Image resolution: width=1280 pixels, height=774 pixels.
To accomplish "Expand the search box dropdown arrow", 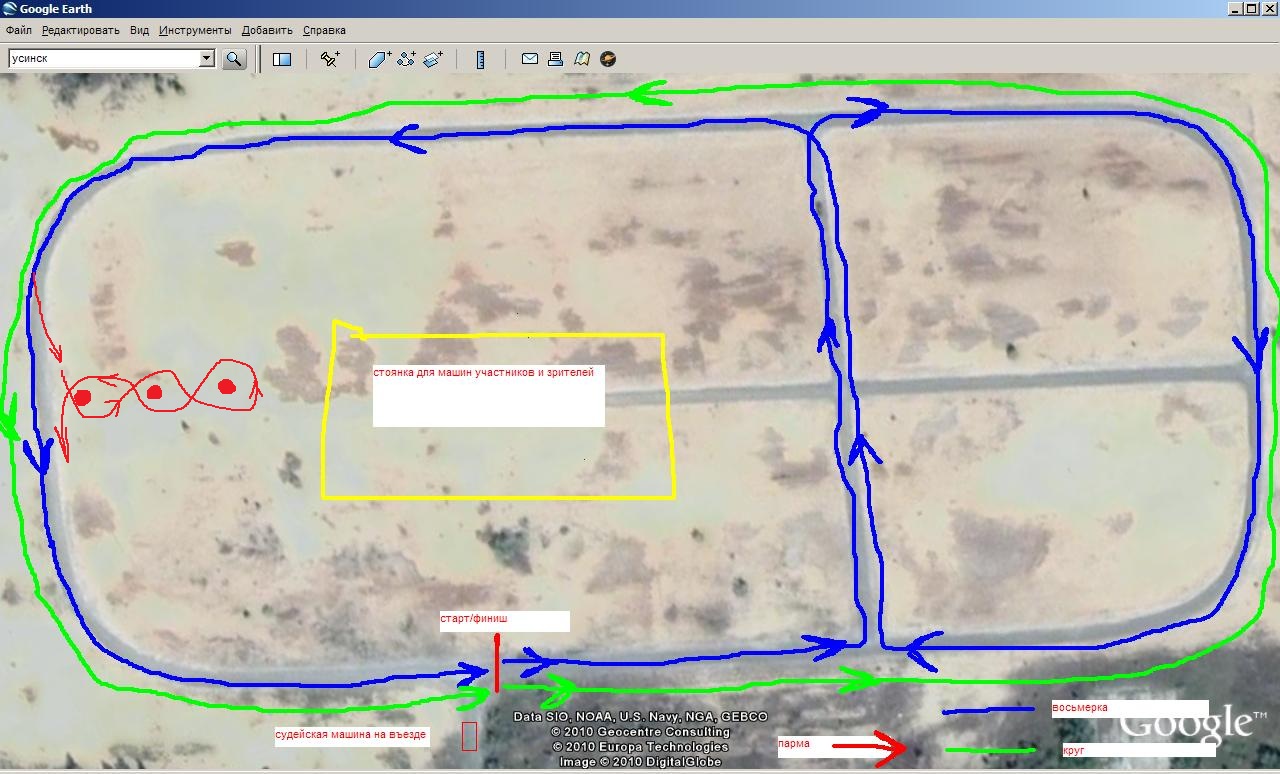I will pos(207,58).
